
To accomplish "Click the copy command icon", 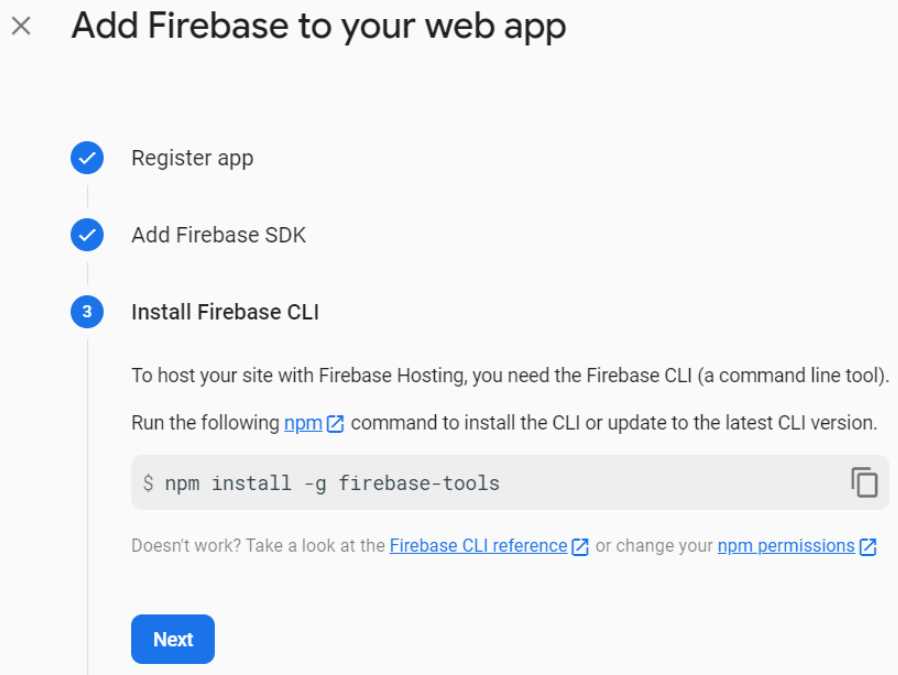I will pos(867,481).
